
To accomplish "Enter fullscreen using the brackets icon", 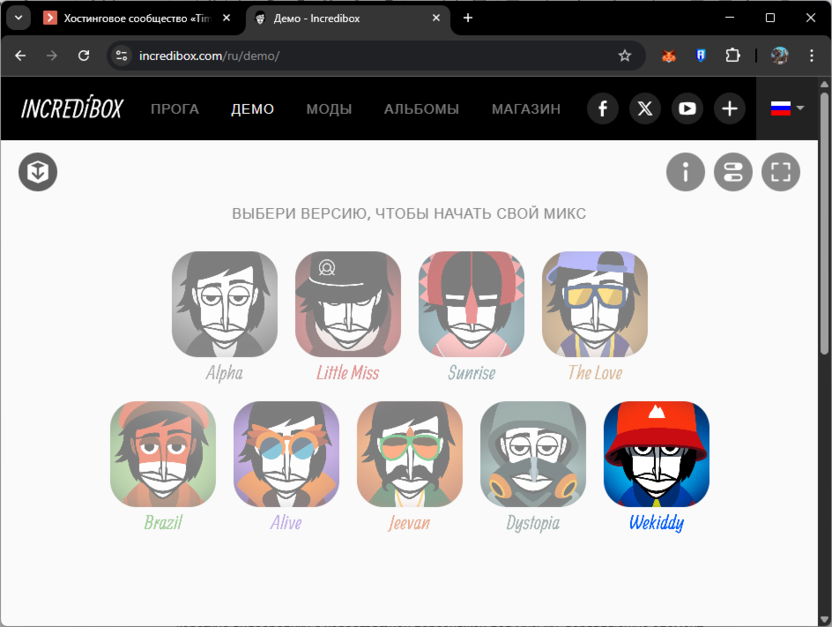I will (x=781, y=172).
